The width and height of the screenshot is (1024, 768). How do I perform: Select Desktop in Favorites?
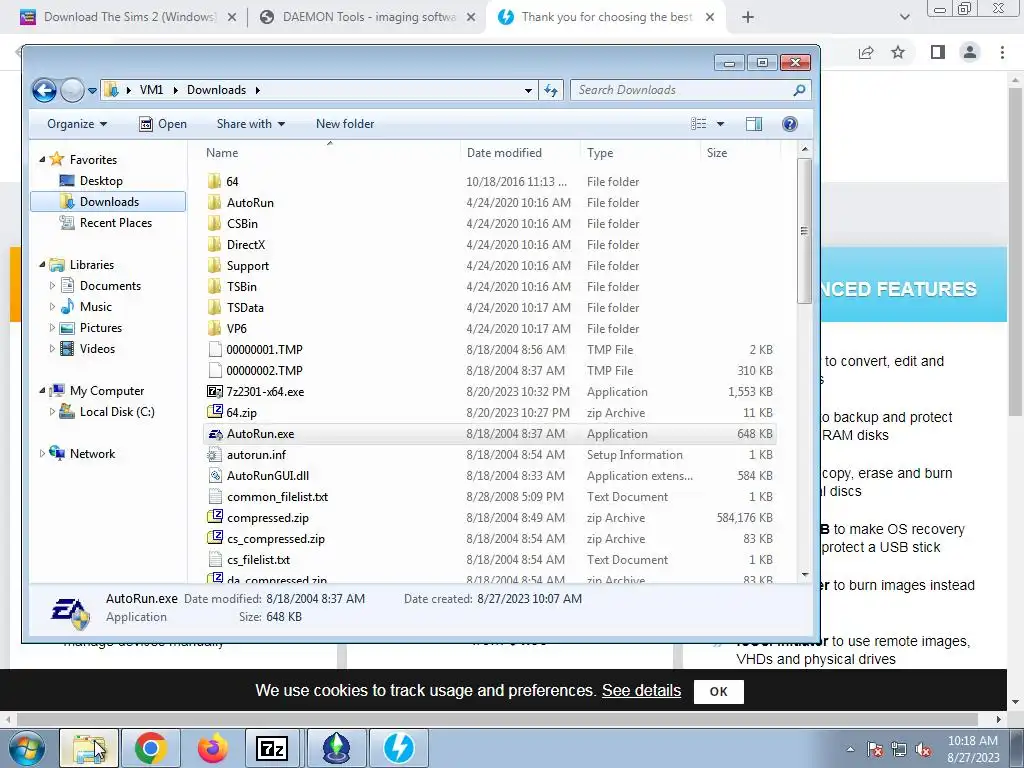pos(101,180)
